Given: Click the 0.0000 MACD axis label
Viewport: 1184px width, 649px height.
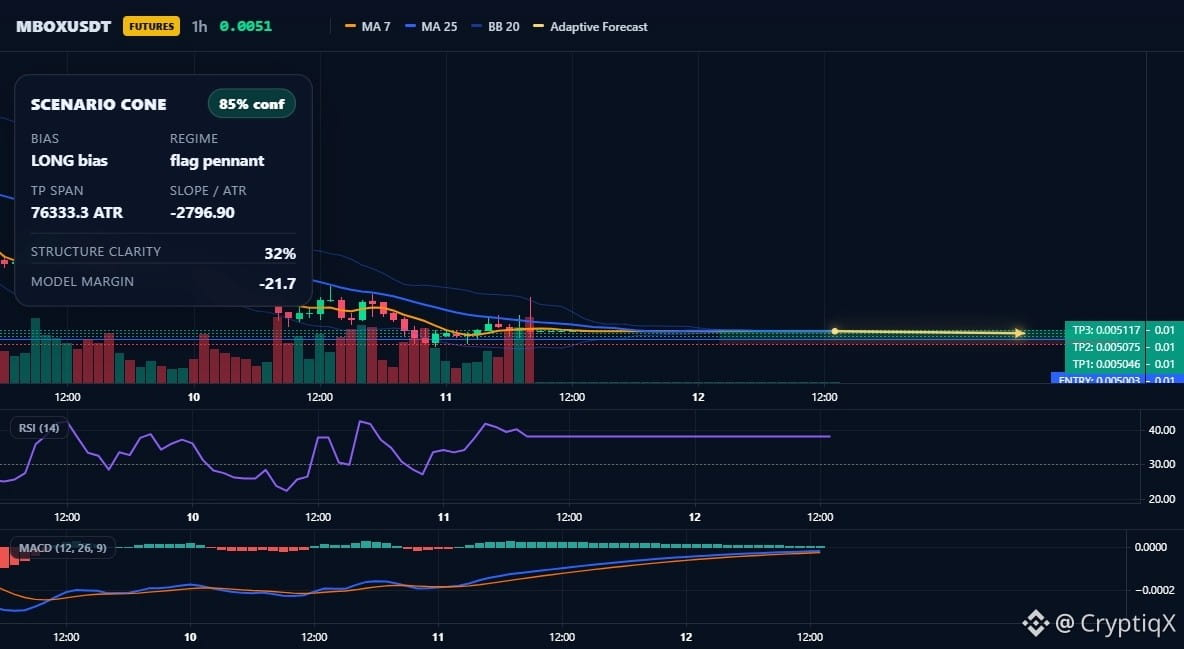Looking at the screenshot, I should tap(1151, 547).
